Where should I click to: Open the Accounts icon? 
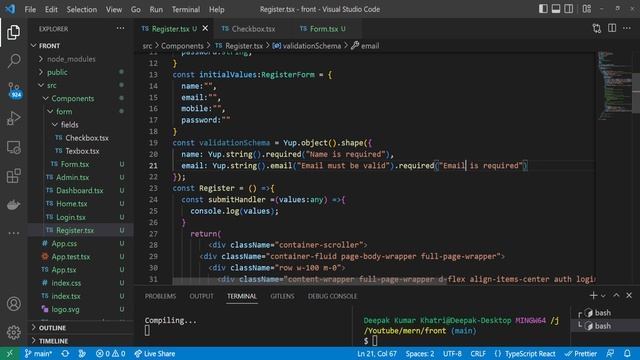coord(13,304)
